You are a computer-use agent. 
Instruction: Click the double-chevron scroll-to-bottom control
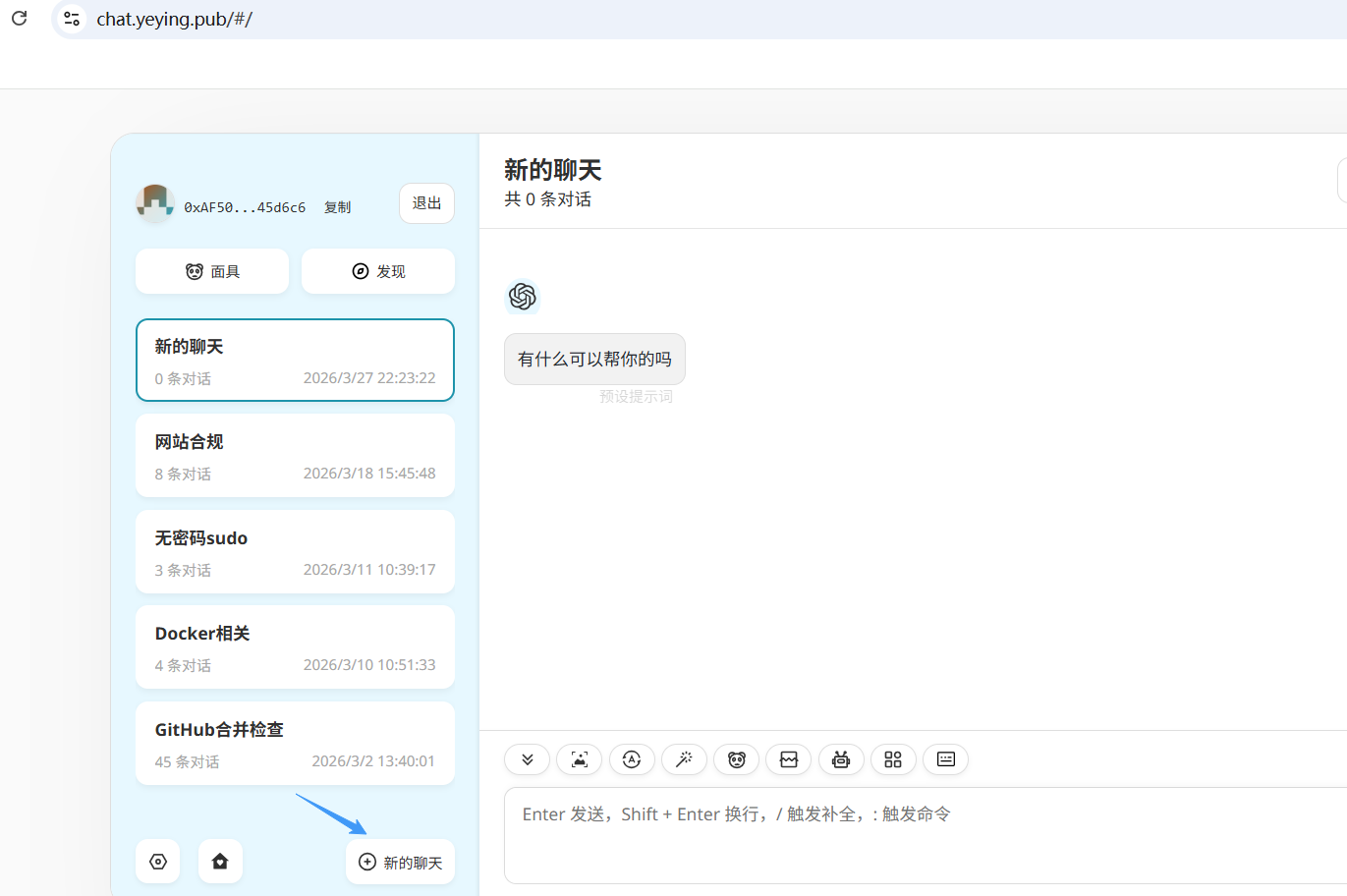[527, 759]
